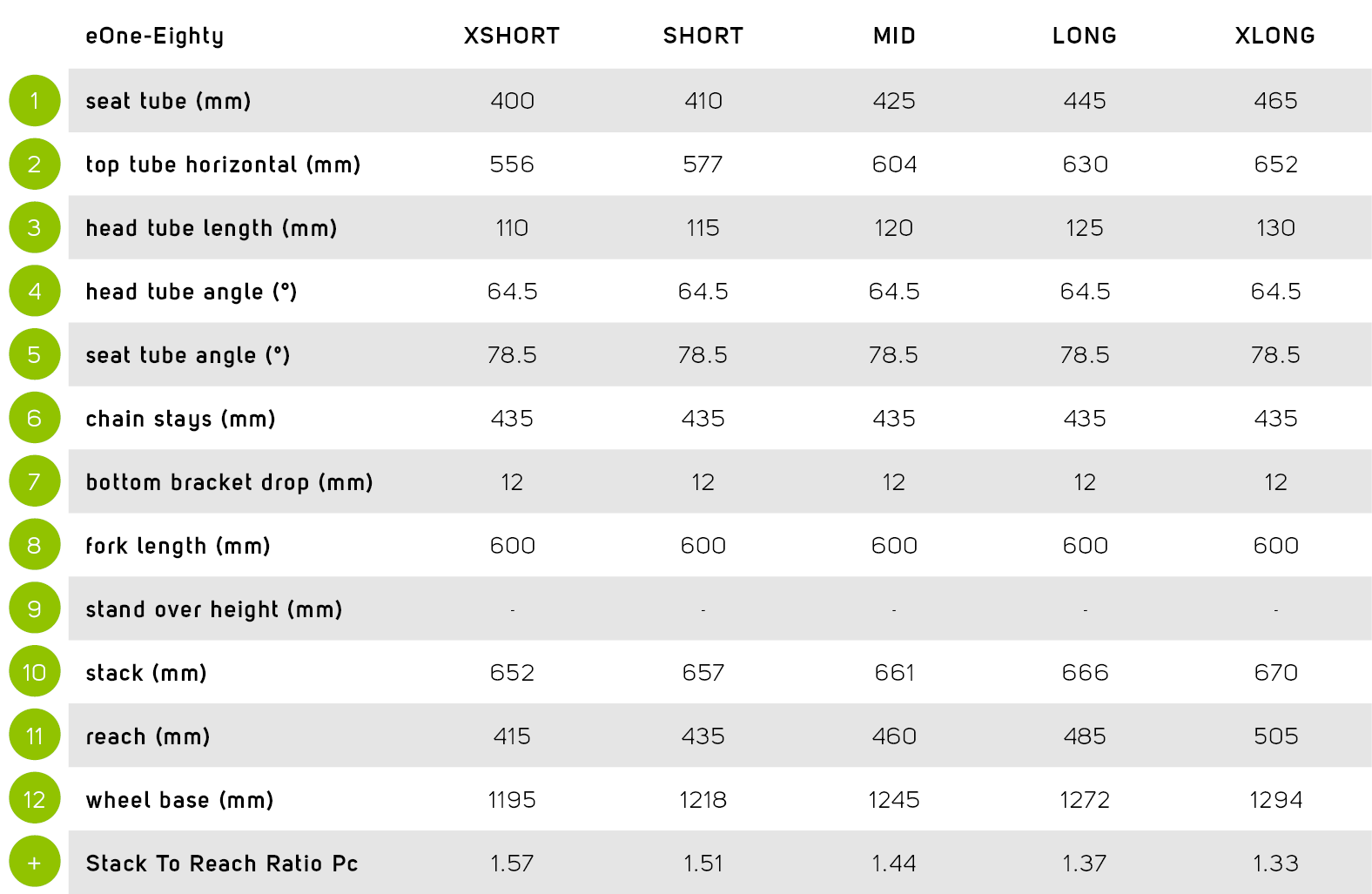1372x894 pixels.
Task: Click the 'Stack To Reach Ratio Pc' label
Action: point(221,864)
